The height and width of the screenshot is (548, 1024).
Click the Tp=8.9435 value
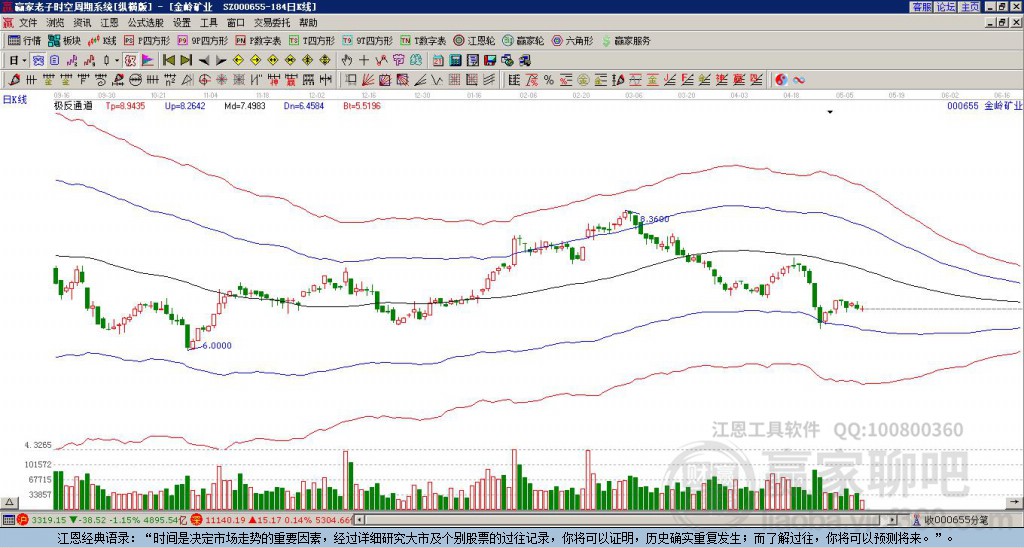123,106
